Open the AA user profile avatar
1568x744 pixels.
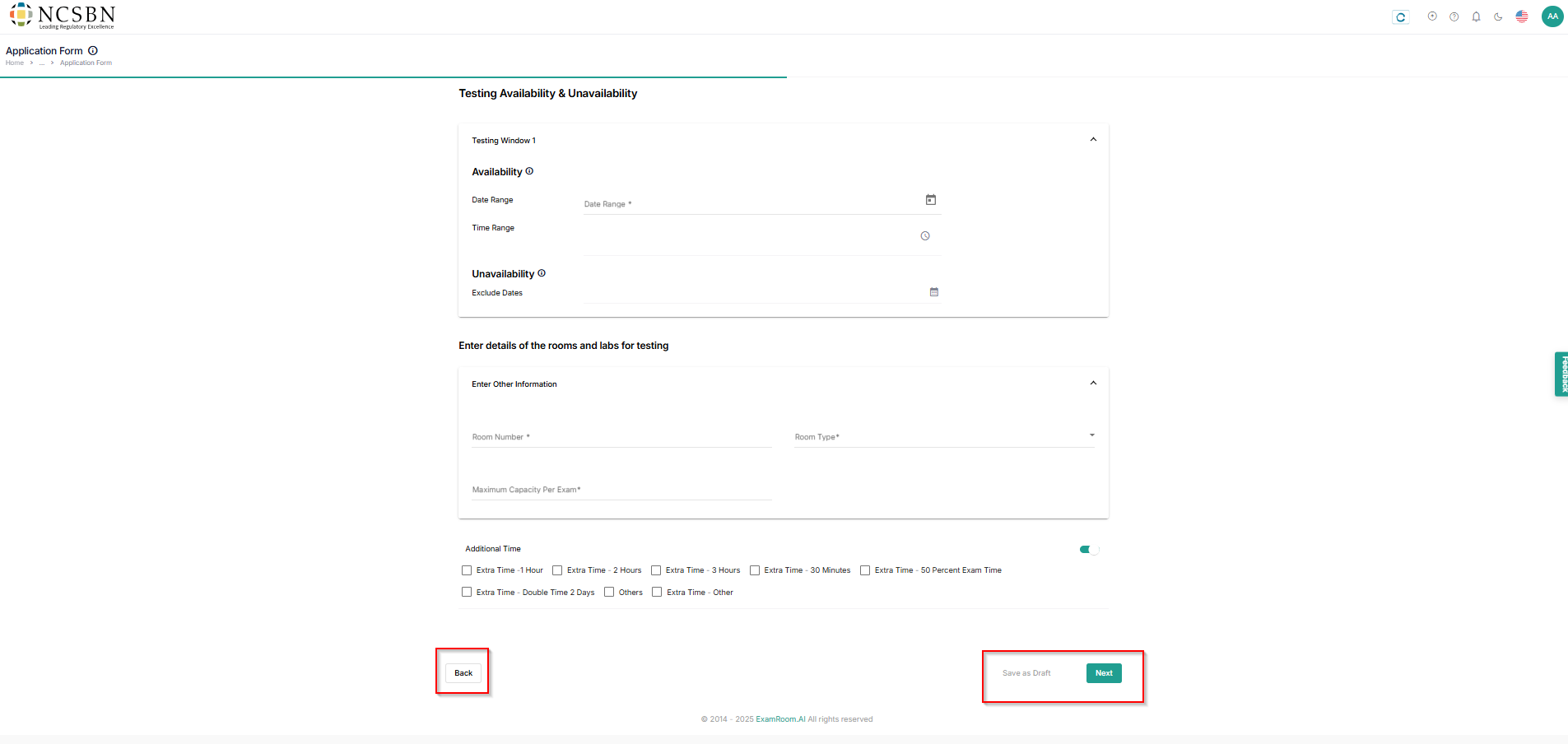point(1552,16)
